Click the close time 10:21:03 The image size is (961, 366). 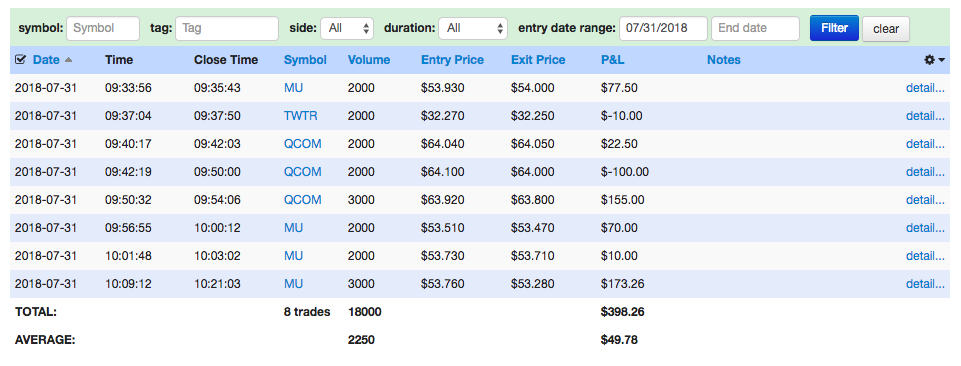pos(218,284)
